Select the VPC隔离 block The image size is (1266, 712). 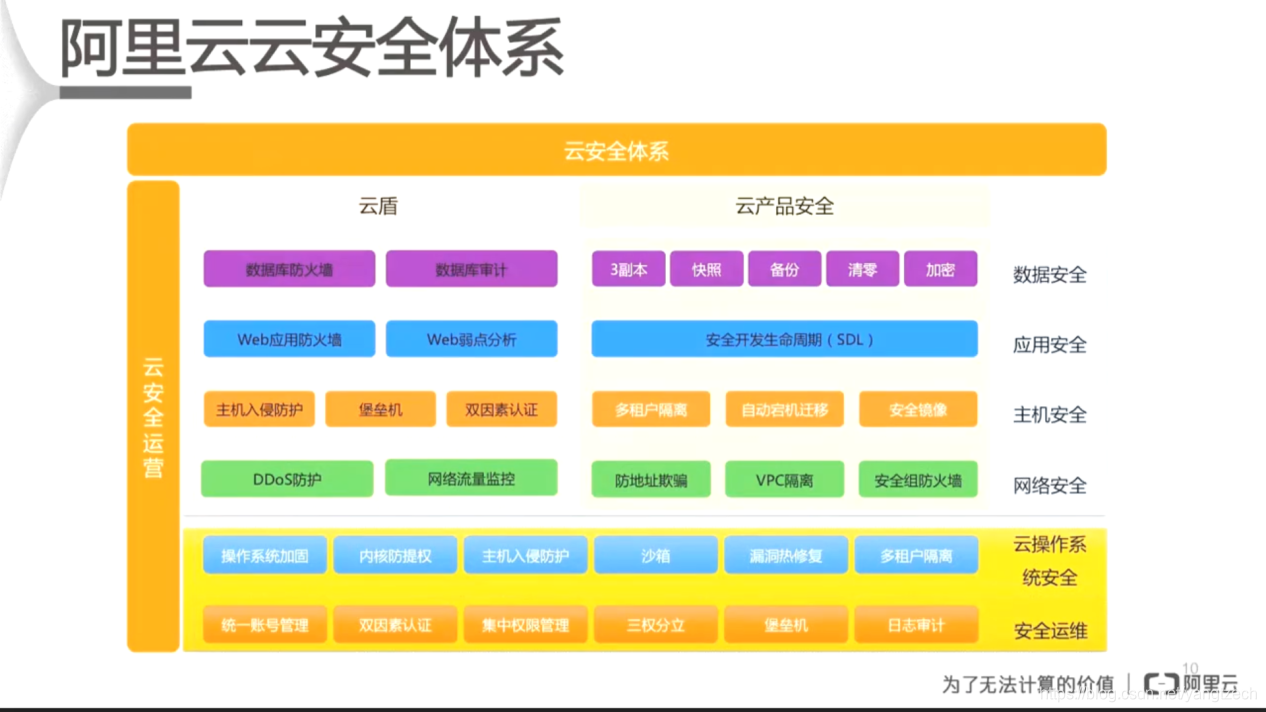pos(785,479)
